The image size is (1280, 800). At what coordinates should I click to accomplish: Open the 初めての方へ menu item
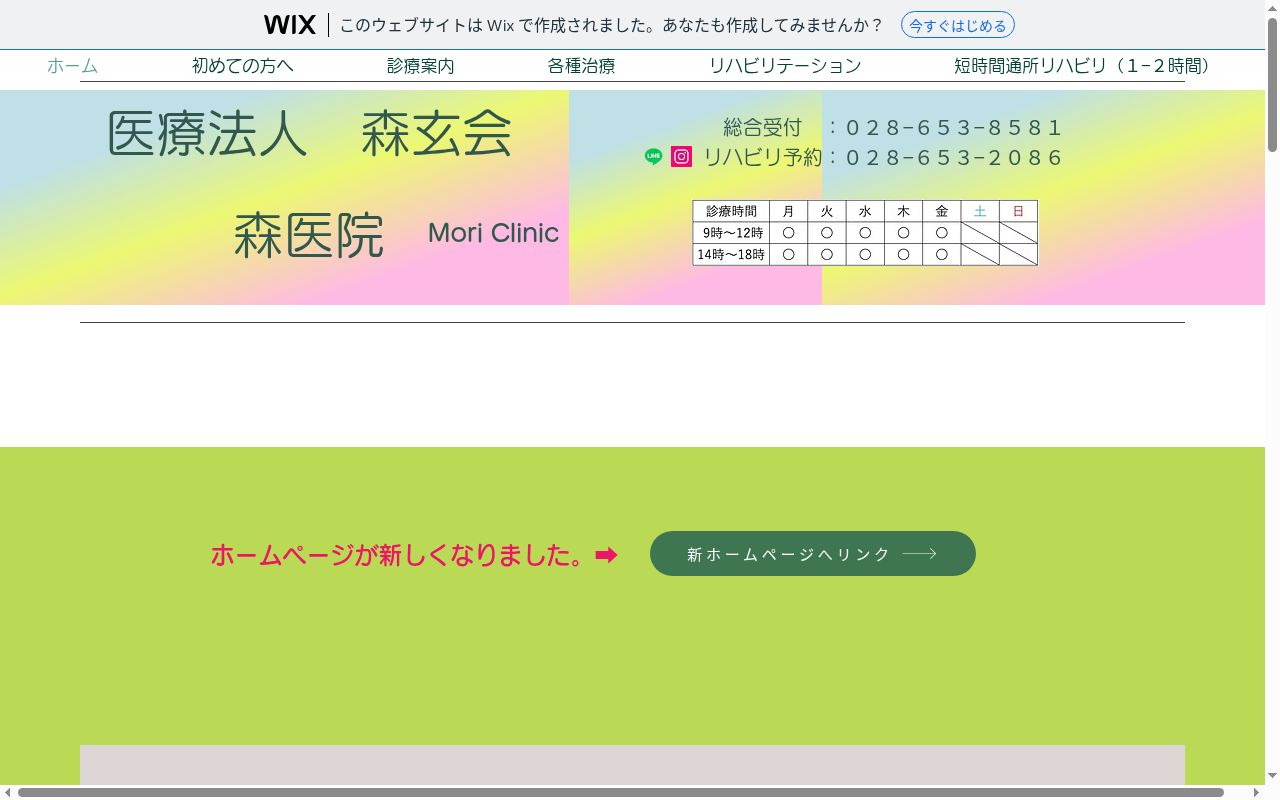pyautogui.click(x=243, y=66)
